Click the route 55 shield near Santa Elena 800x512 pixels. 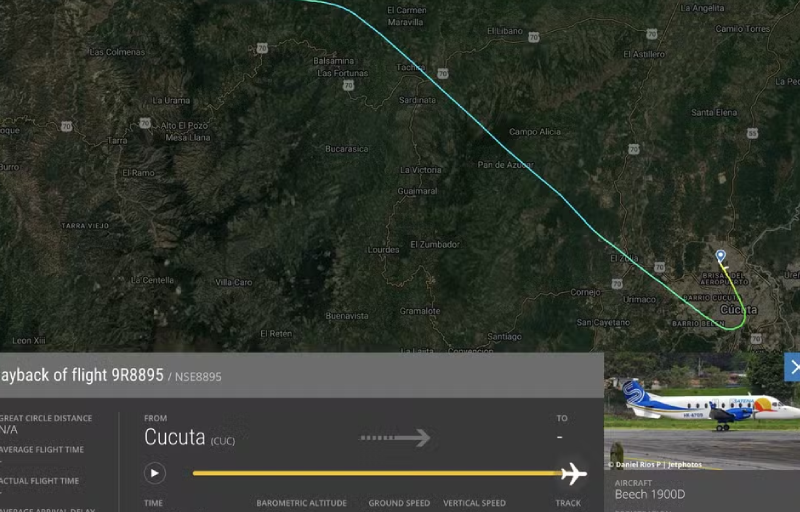(x=753, y=134)
